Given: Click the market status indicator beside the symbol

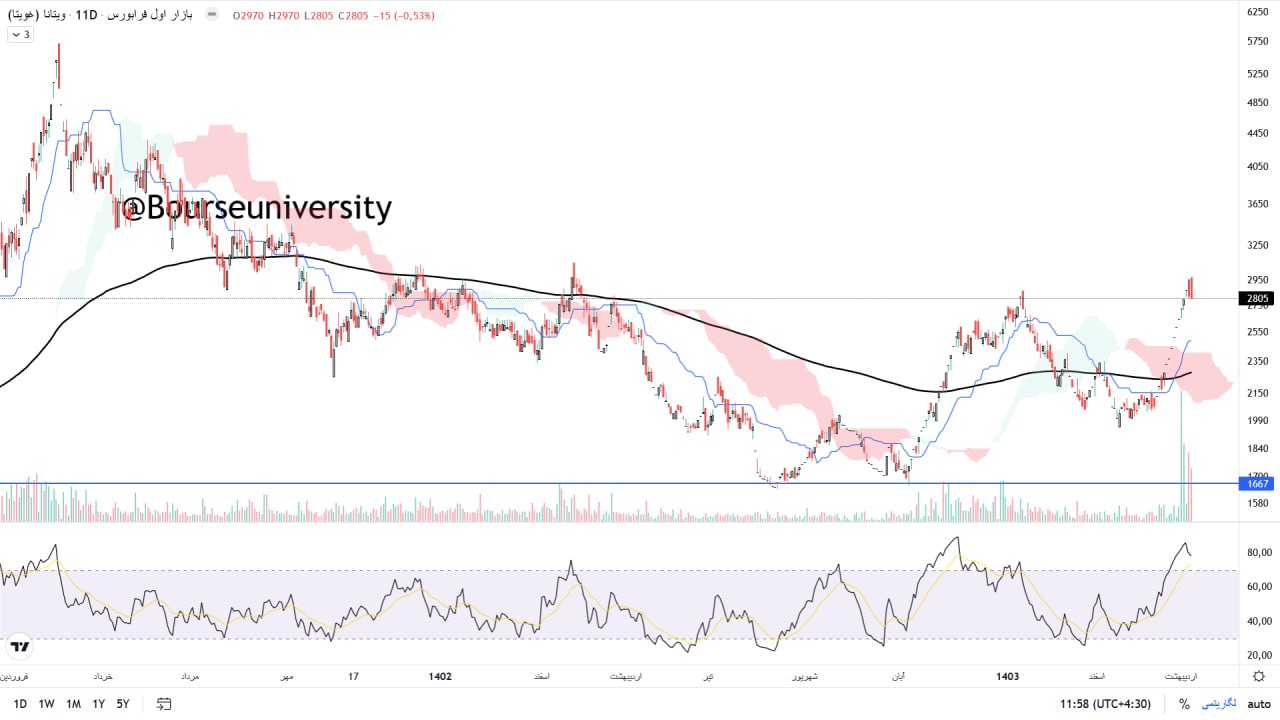Looking at the screenshot, I should point(211,16).
